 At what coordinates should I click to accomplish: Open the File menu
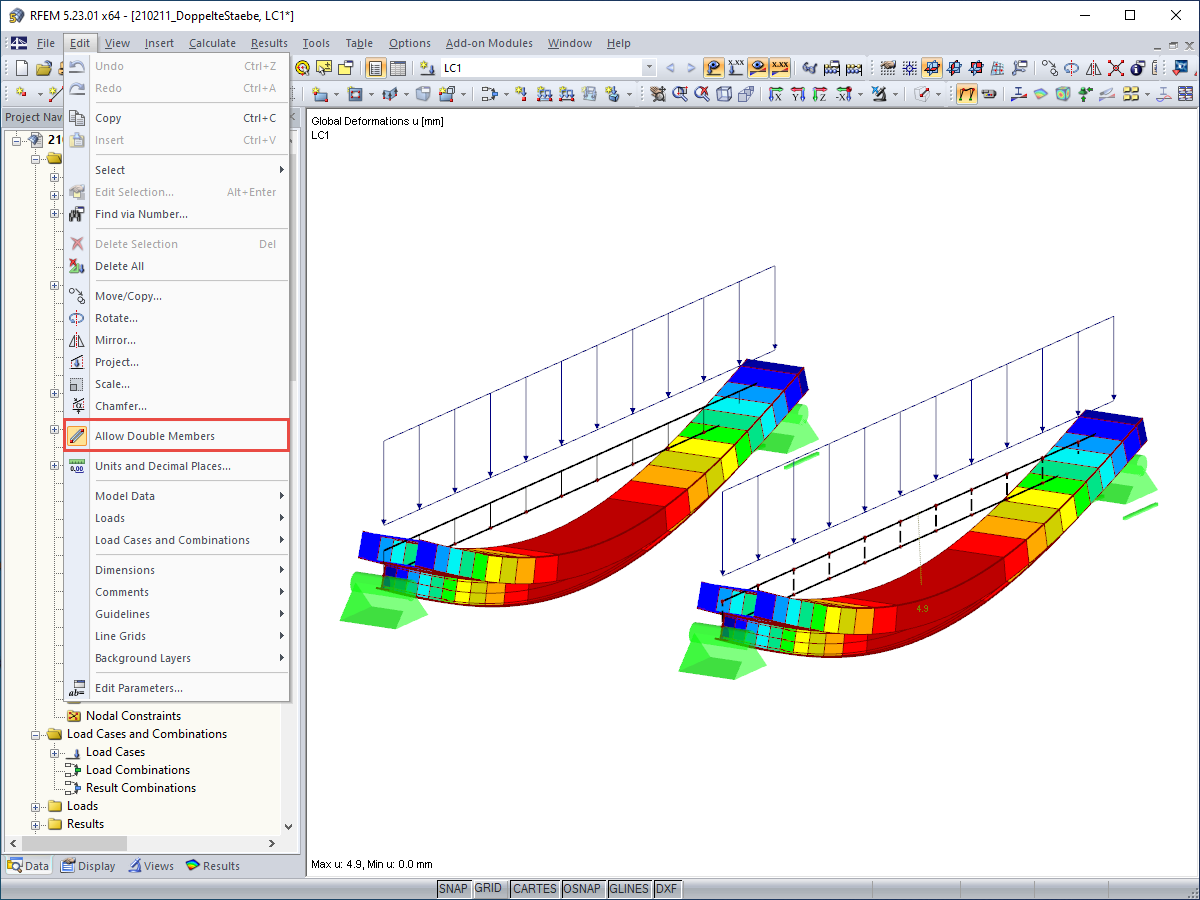[x=46, y=43]
